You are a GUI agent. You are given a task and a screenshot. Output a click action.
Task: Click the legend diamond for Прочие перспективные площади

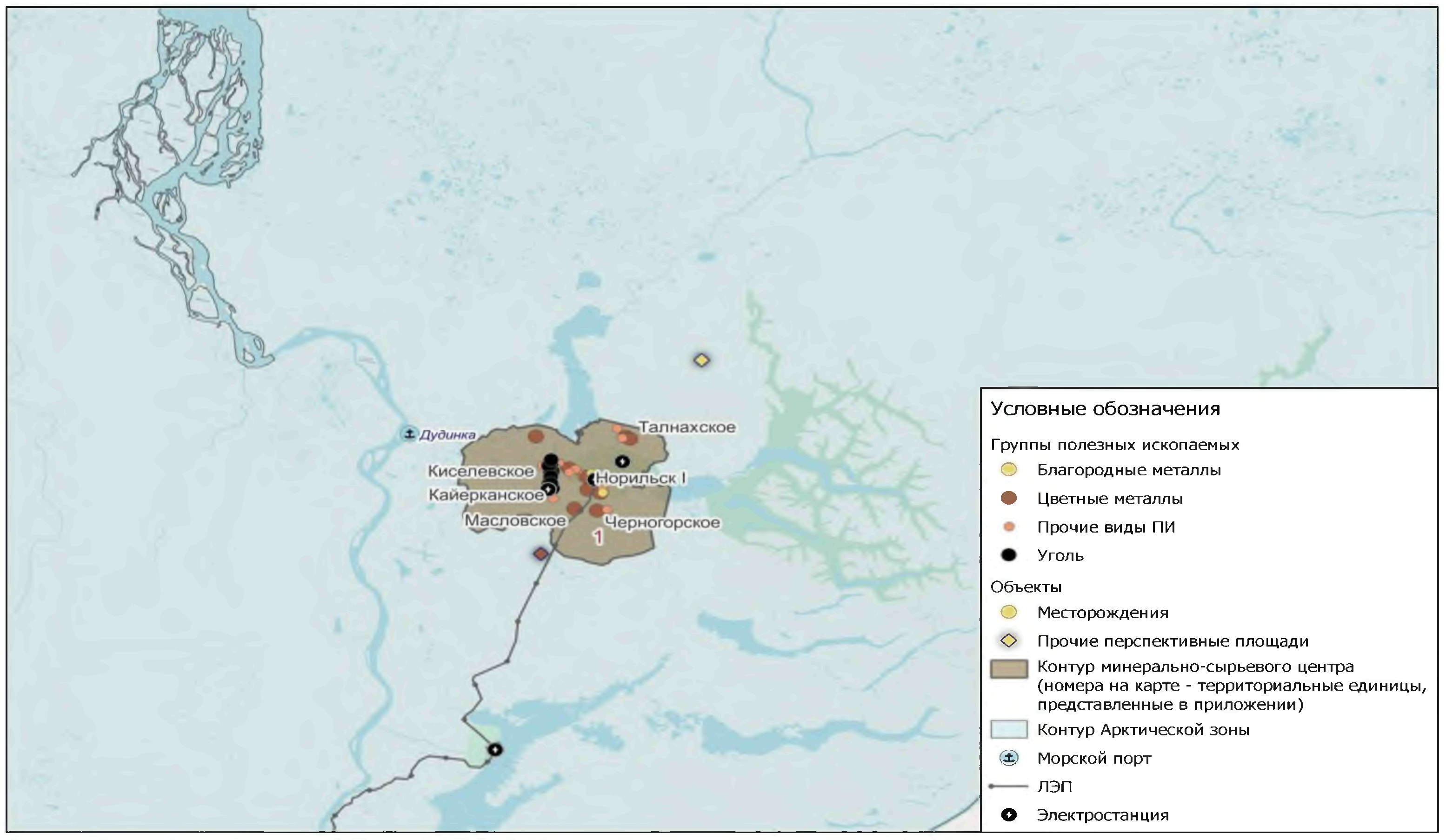coord(1009,640)
